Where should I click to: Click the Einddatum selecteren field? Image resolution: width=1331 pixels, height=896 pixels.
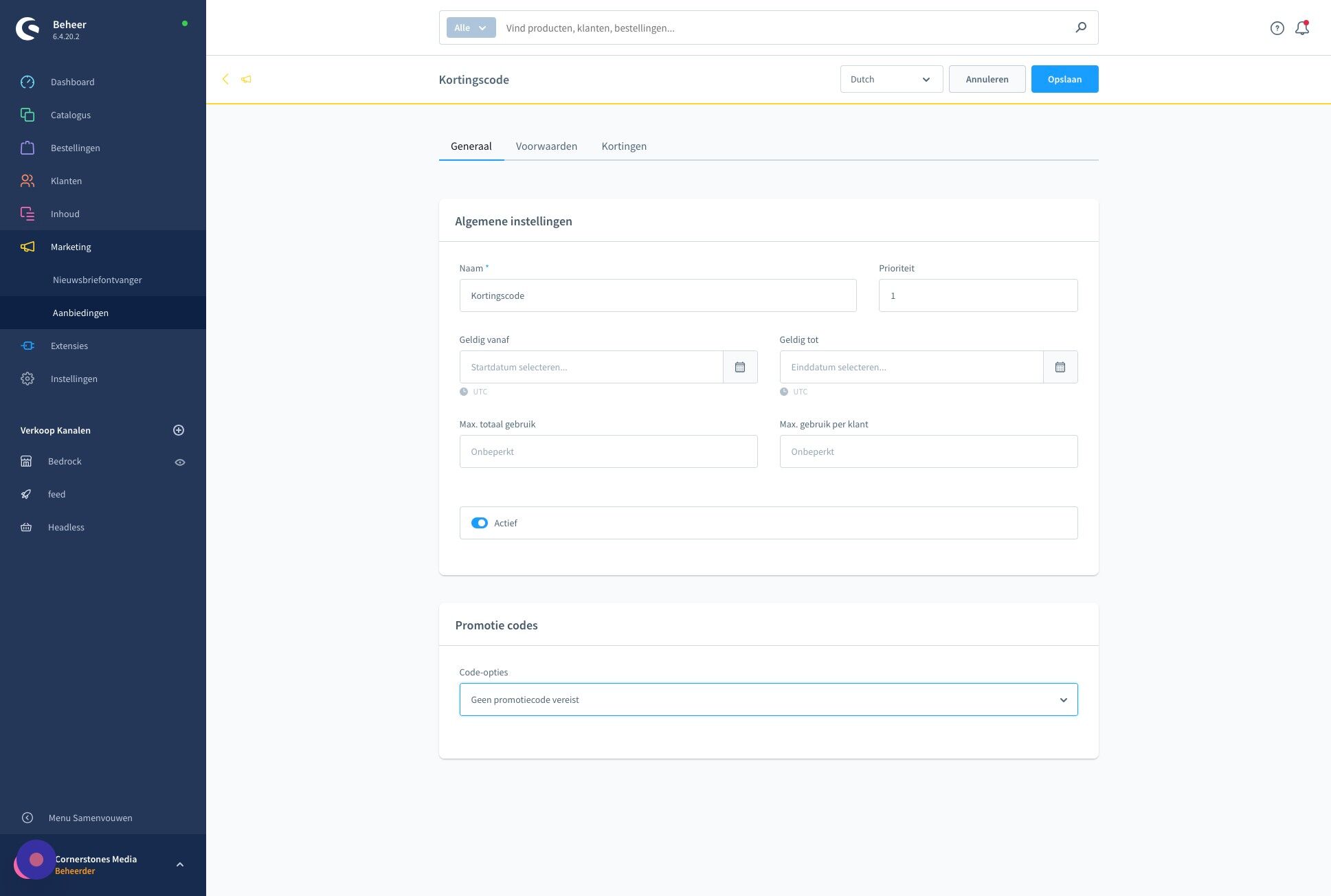(911, 367)
